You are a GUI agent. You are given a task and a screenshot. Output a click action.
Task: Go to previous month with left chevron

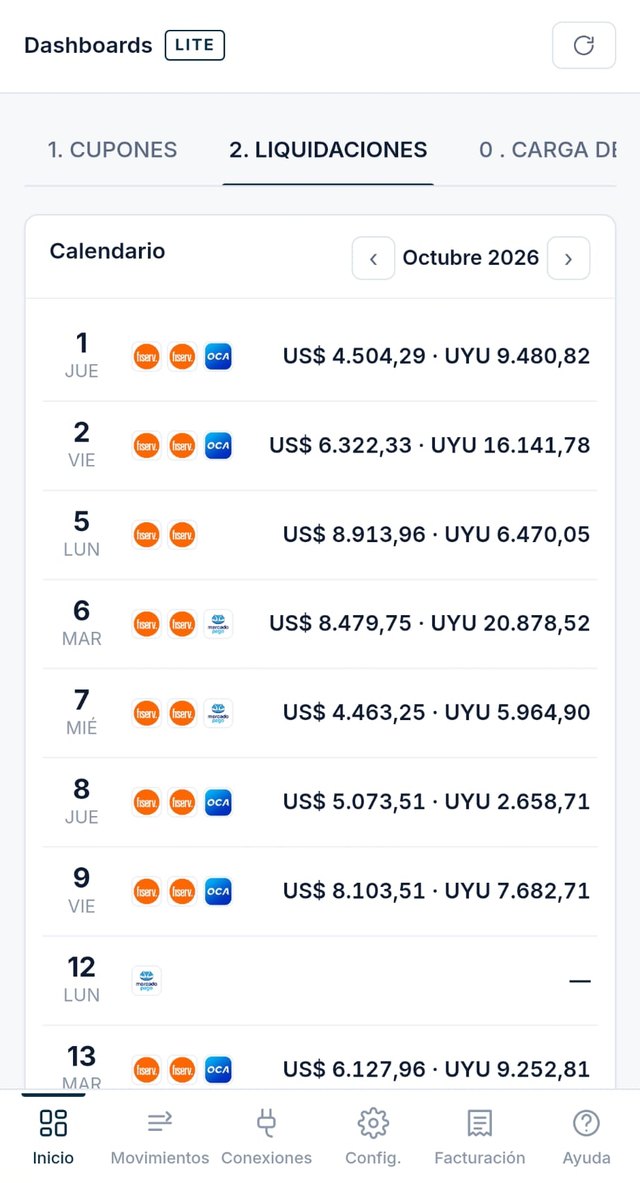(374, 258)
